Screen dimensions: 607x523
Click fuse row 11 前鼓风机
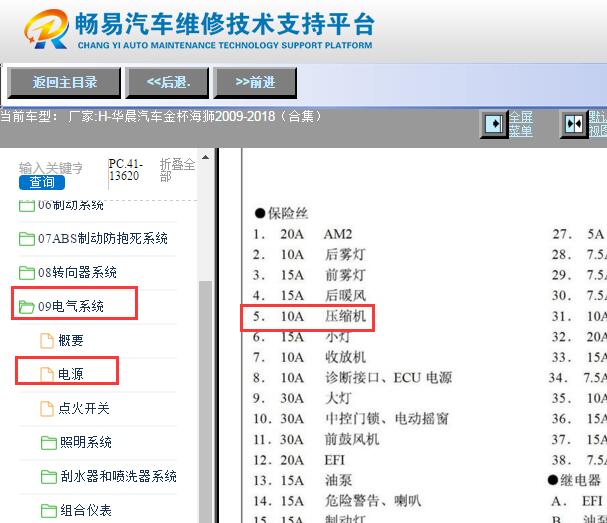point(316,439)
